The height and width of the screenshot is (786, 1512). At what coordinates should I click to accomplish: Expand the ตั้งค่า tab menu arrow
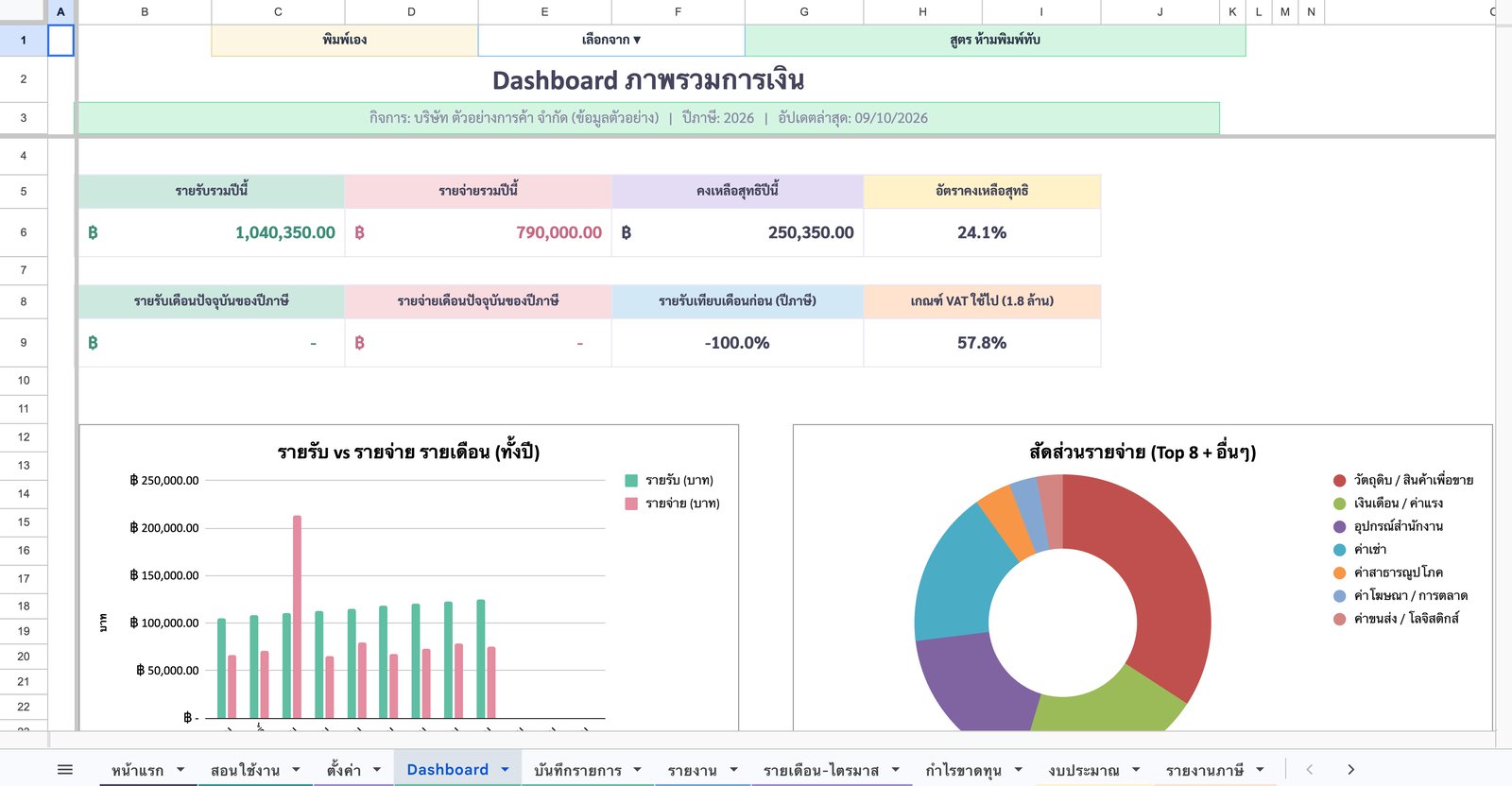point(377,770)
